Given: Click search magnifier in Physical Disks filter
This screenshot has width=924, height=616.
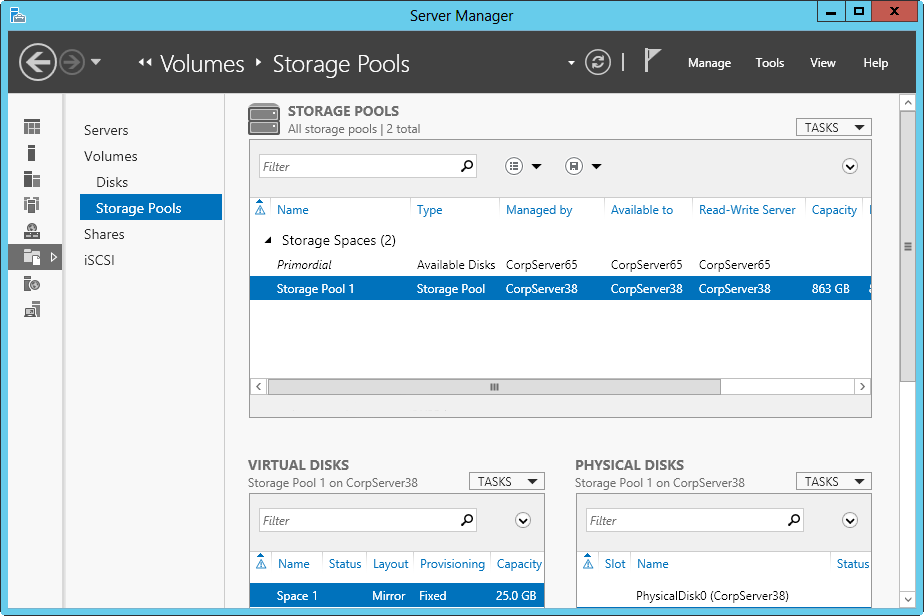Looking at the screenshot, I should tap(794, 520).
